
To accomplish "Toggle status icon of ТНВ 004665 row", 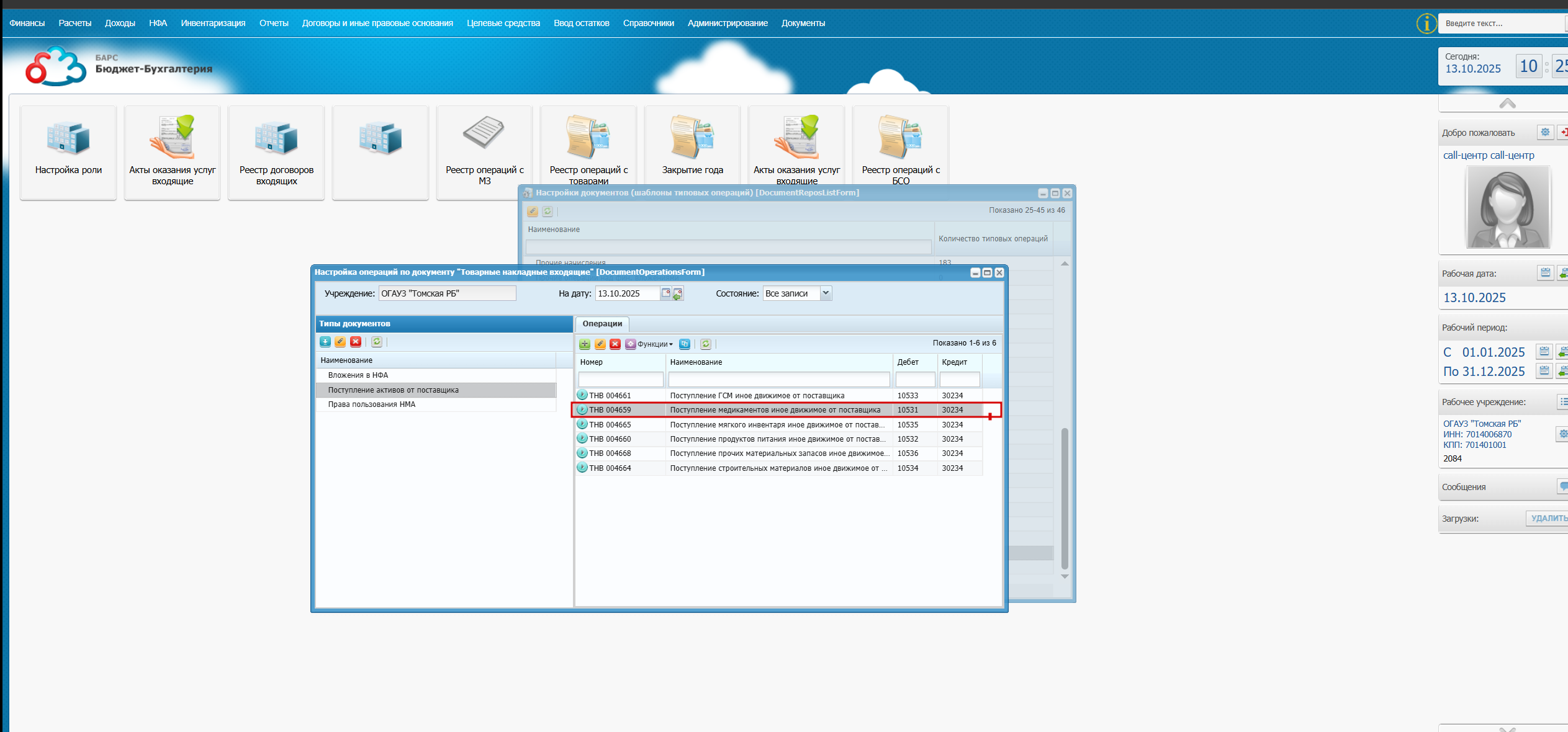I will click(582, 425).
